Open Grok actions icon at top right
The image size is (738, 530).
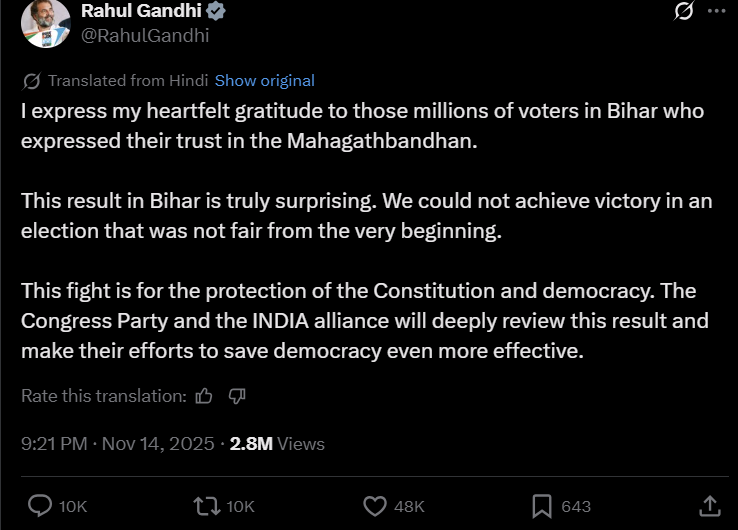684,11
